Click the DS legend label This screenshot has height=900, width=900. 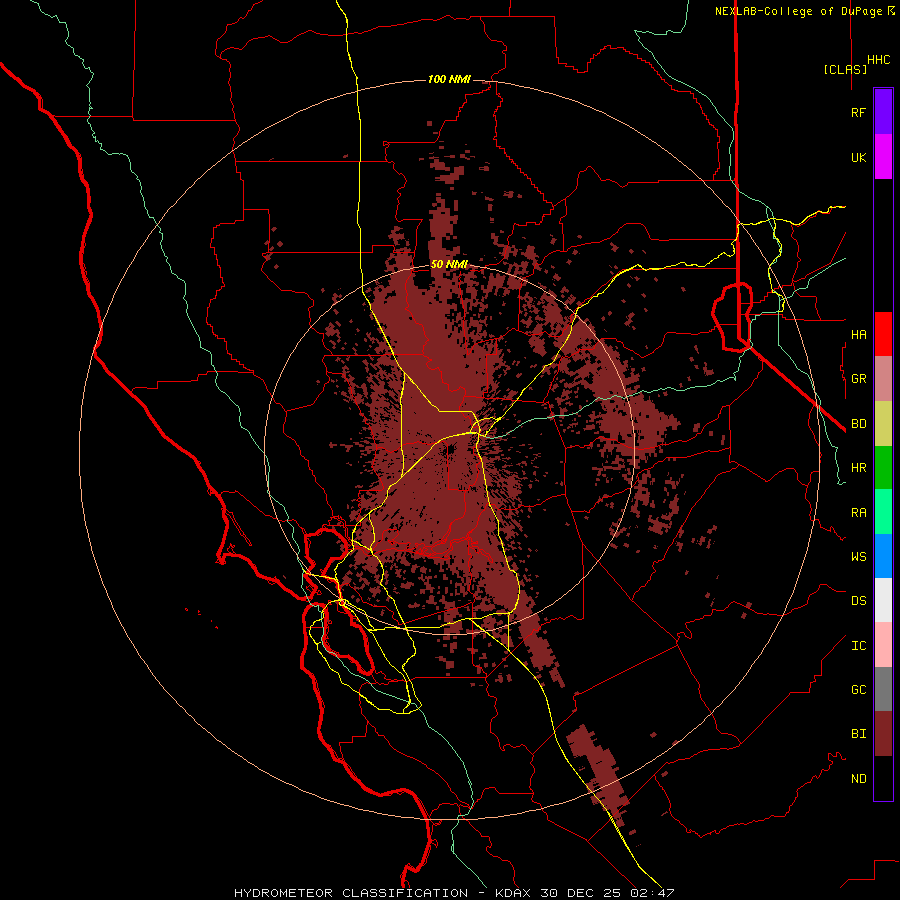click(x=859, y=601)
